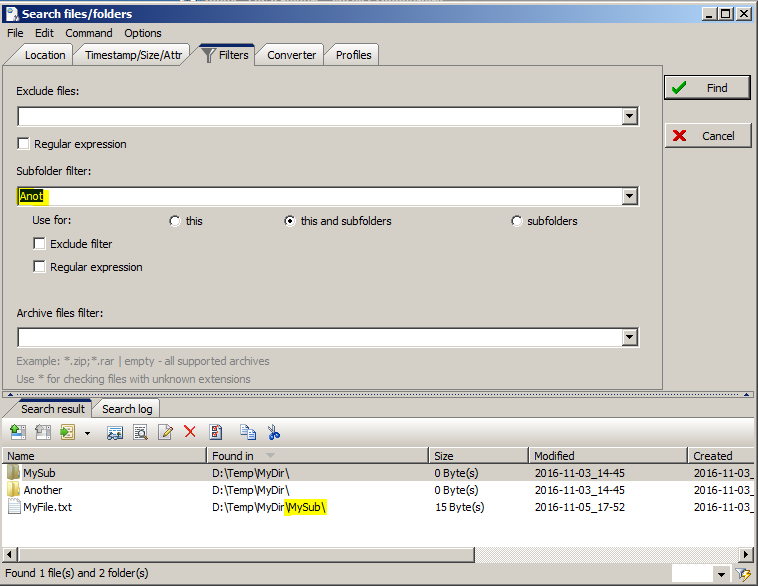Enable the Exclude filter checkbox
The width and height of the screenshot is (758, 586).
pyautogui.click(x=40, y=244)
